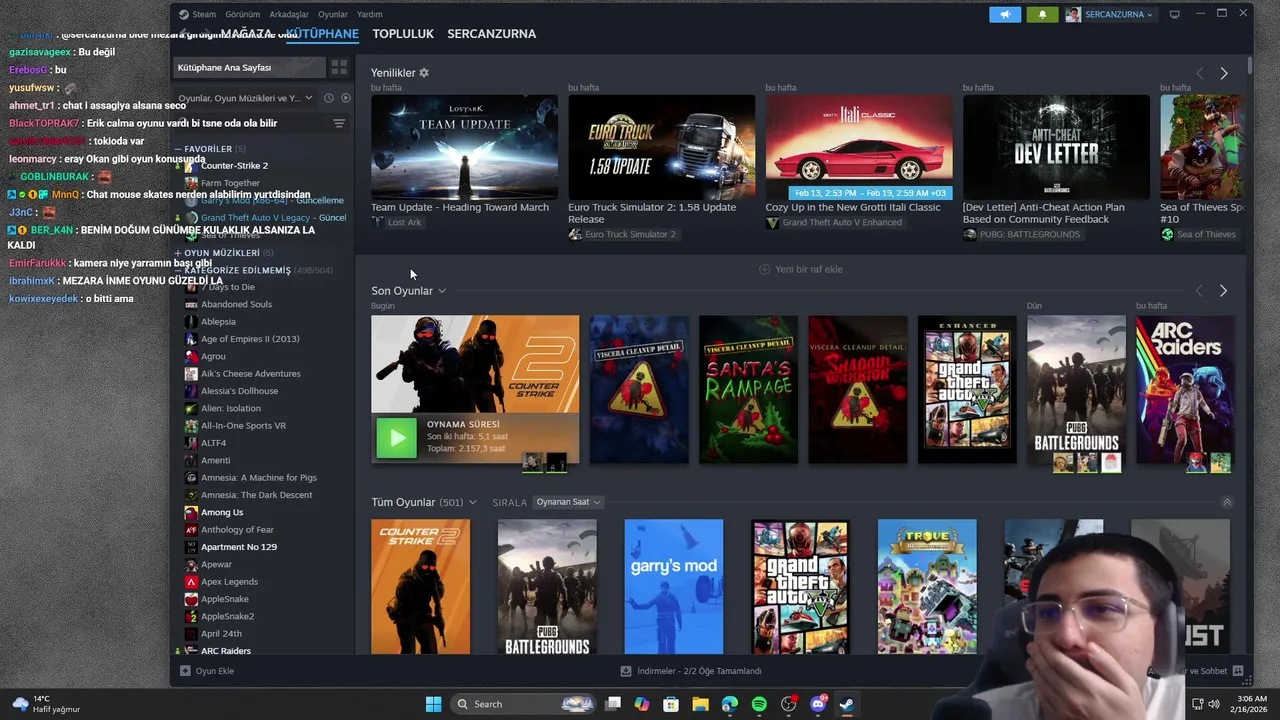
Task: Click plus icon beside Oyun Ekle
Action: coord(185,671)
